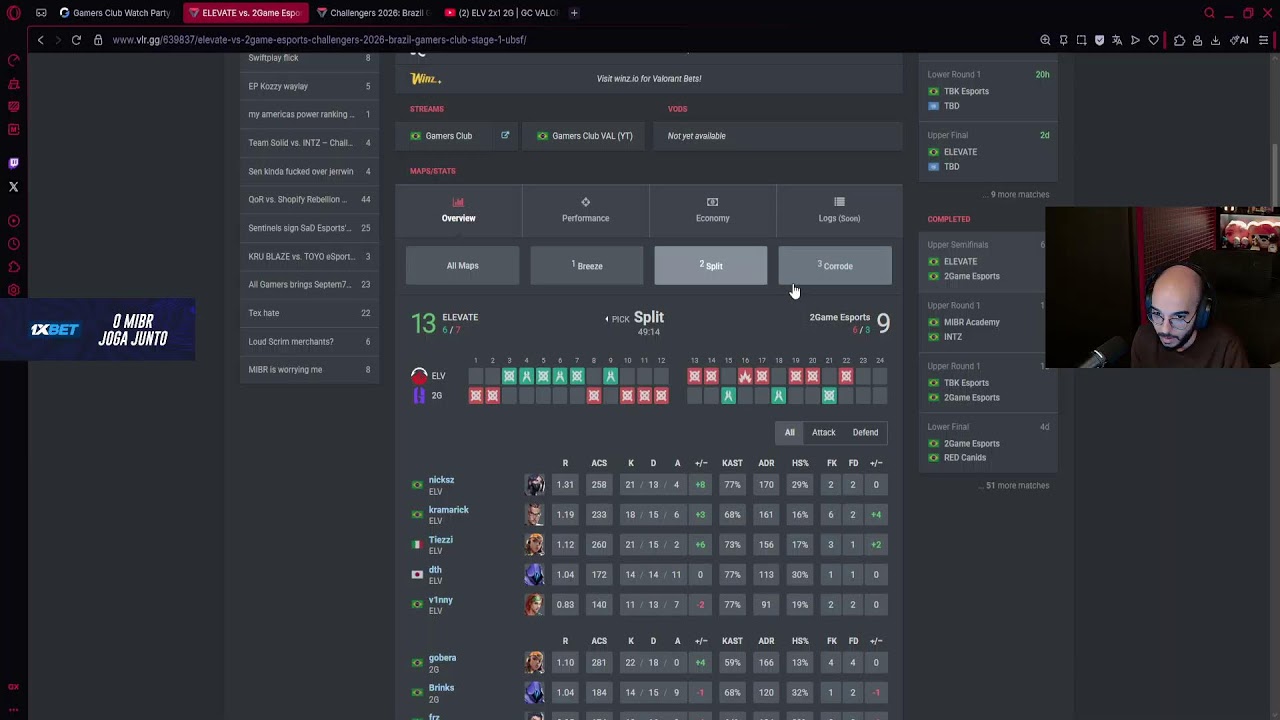Filter stats to Defend side
This screenshot has width=1280, height=720.
click(x=865, y=433)
